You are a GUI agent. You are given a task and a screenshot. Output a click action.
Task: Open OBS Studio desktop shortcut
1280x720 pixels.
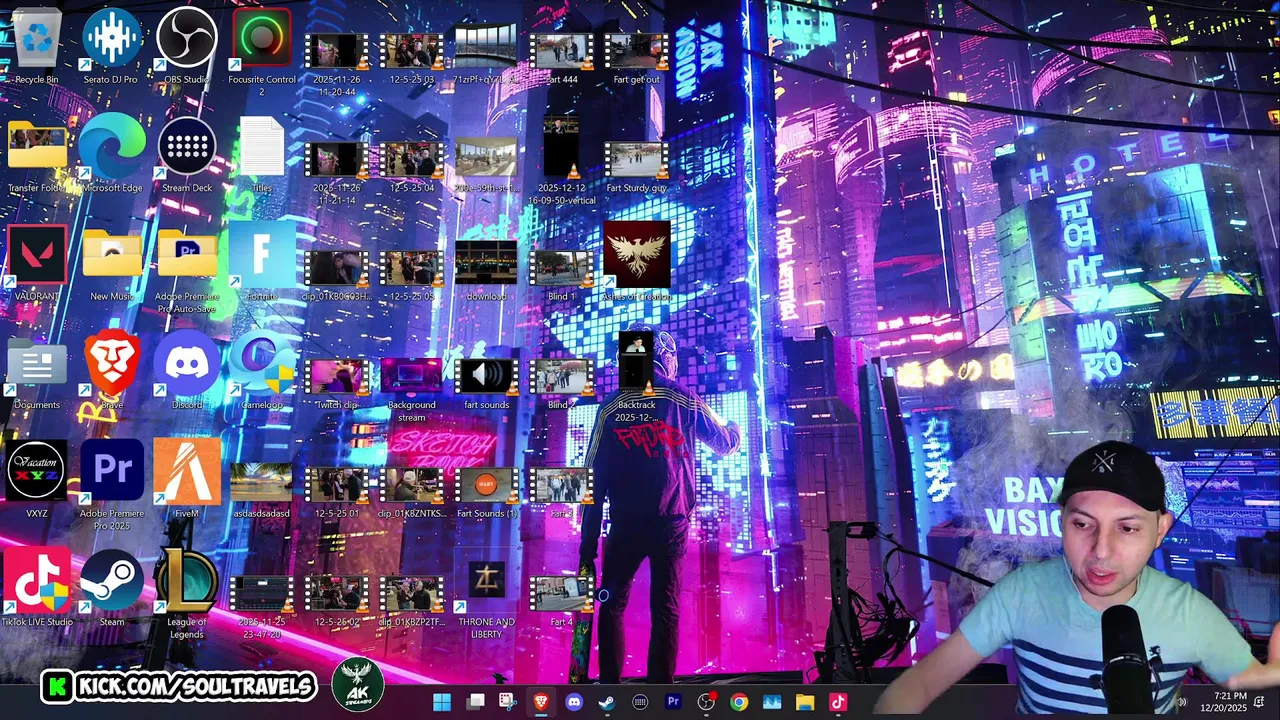click(x=186, y=46)
